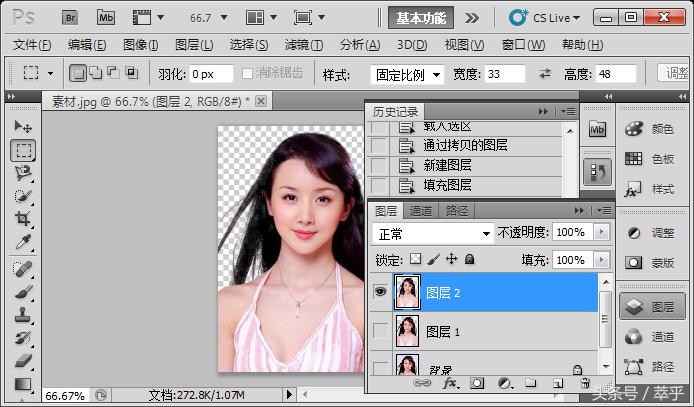Select the Quick Selection tool

[23, 196]
